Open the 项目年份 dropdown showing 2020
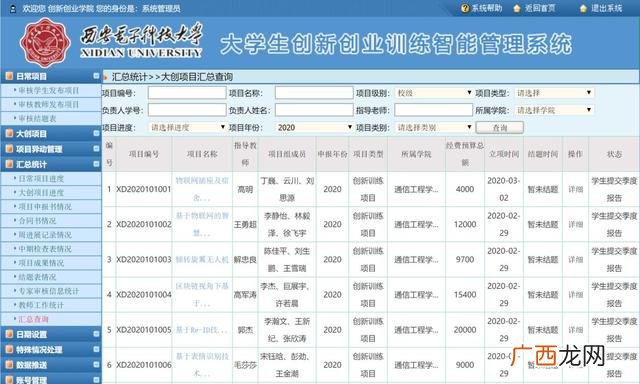640x384 pixels. click(x=314, y=127)
